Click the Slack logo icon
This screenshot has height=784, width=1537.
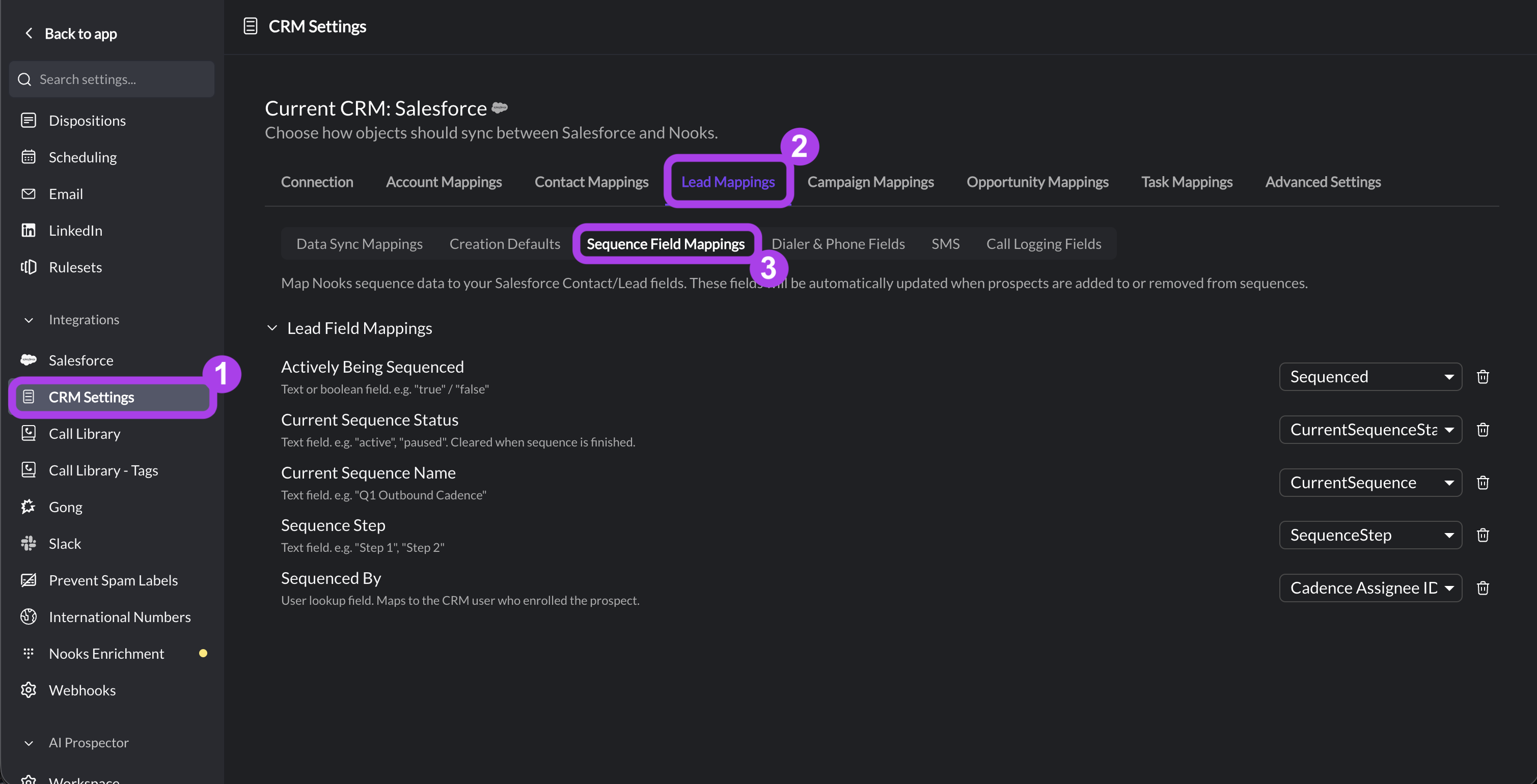[x=28, y=544]
